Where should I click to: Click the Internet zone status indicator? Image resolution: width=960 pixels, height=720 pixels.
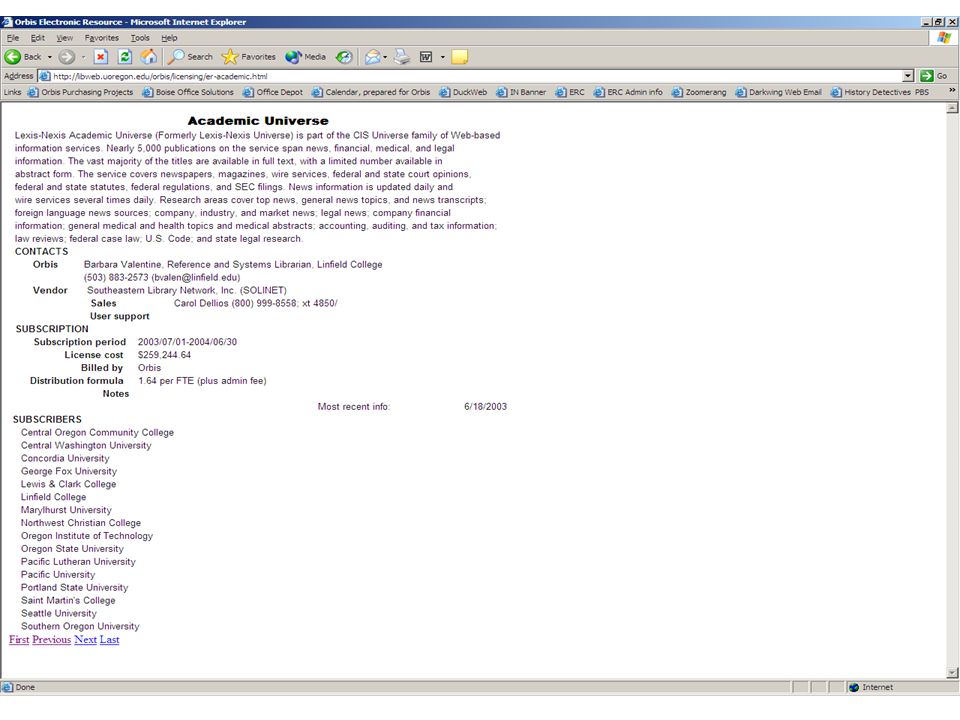(x=871, y=687)
